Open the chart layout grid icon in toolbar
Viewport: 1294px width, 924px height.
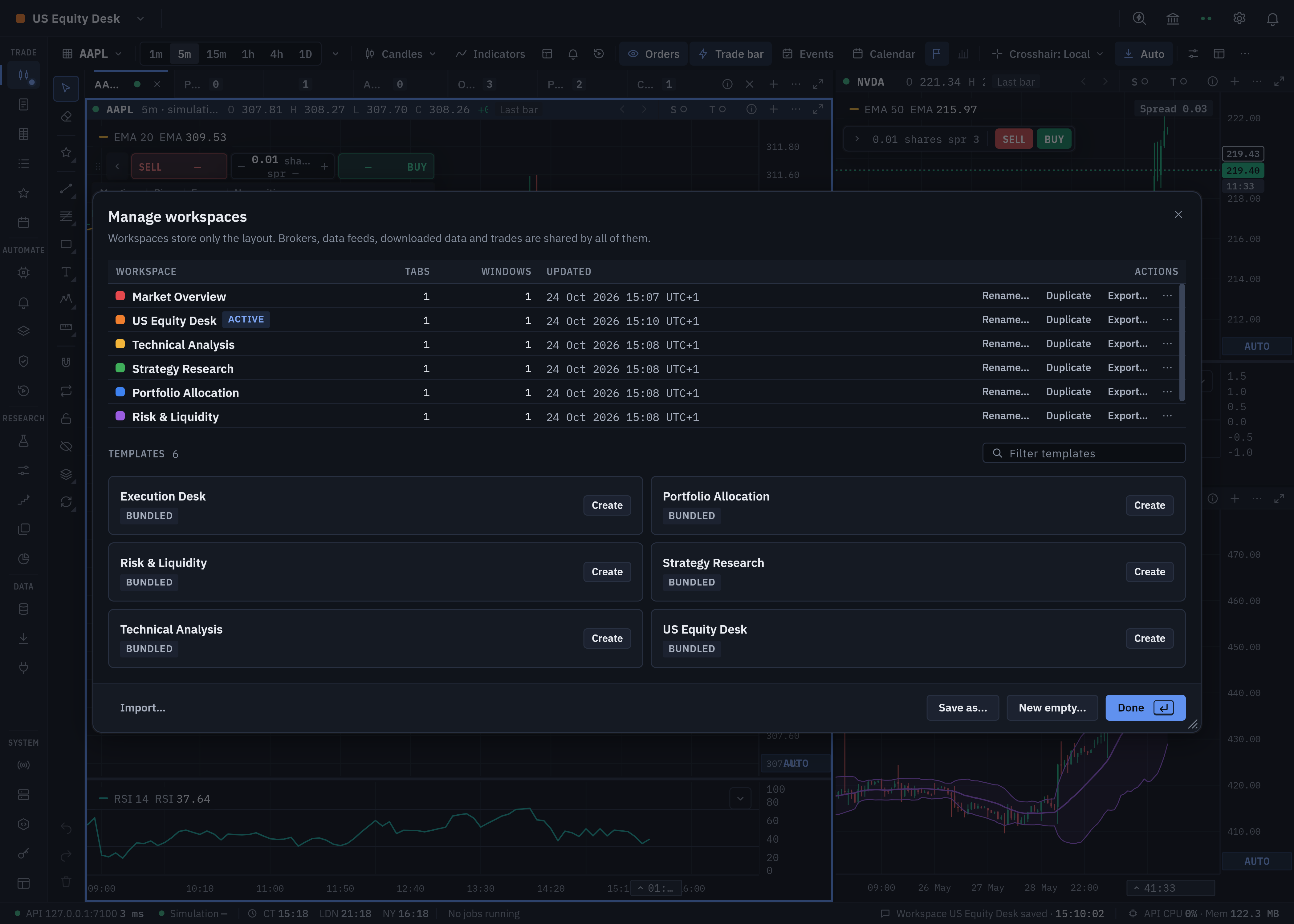[547, 54]
